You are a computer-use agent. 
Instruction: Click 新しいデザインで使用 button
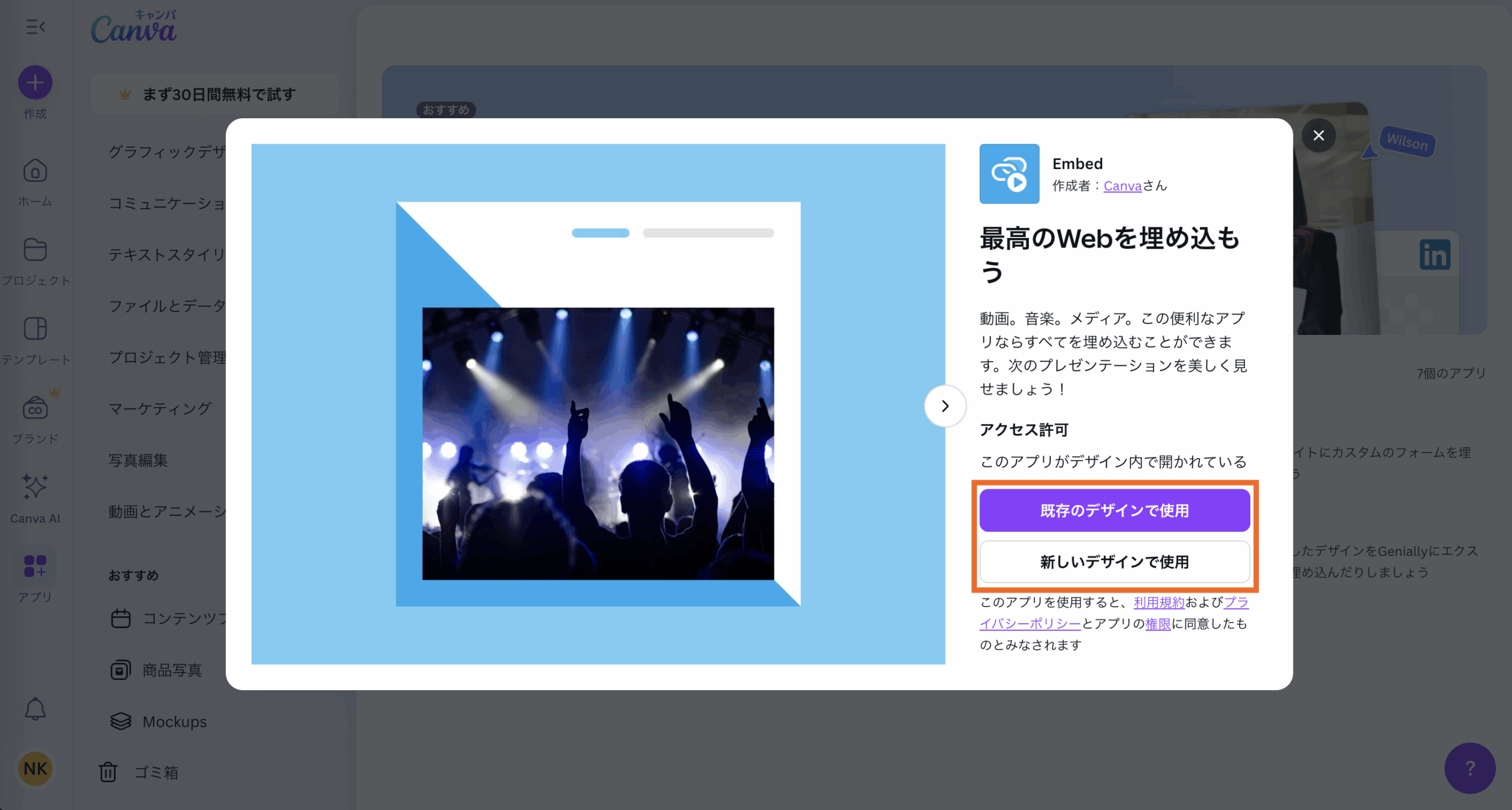point(1114,562)
